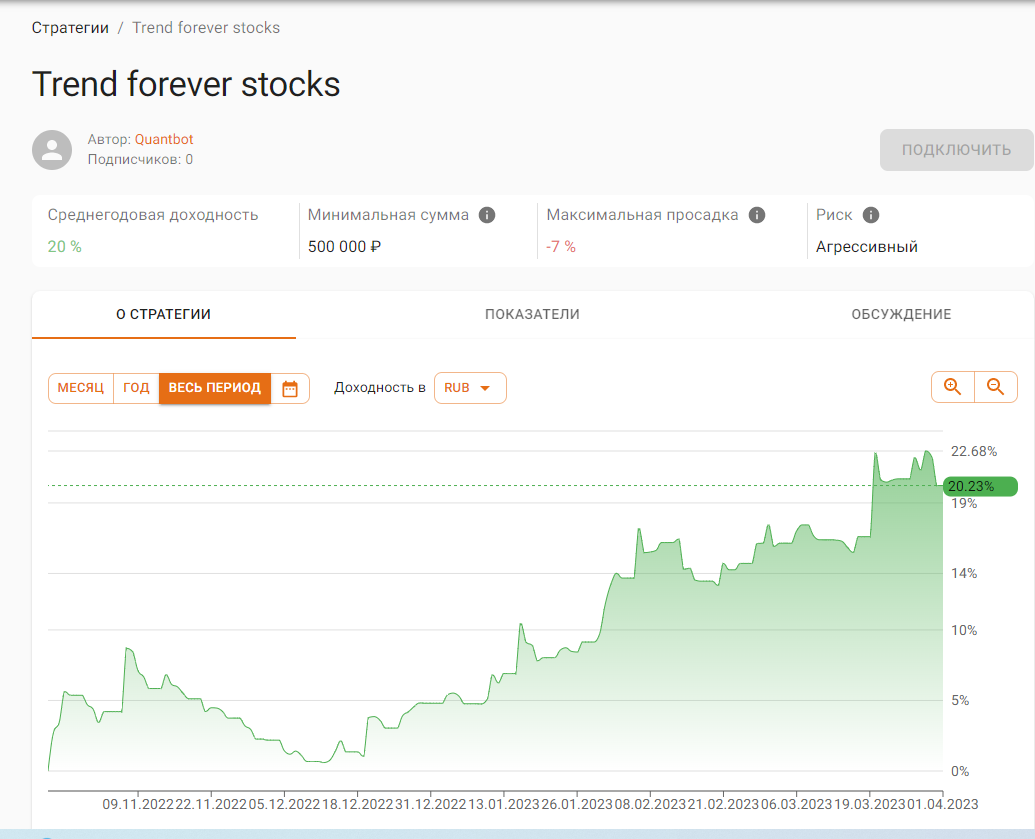Click the Подписчиков: 0 text
The image size is (1035, 839).
point(141,160)
